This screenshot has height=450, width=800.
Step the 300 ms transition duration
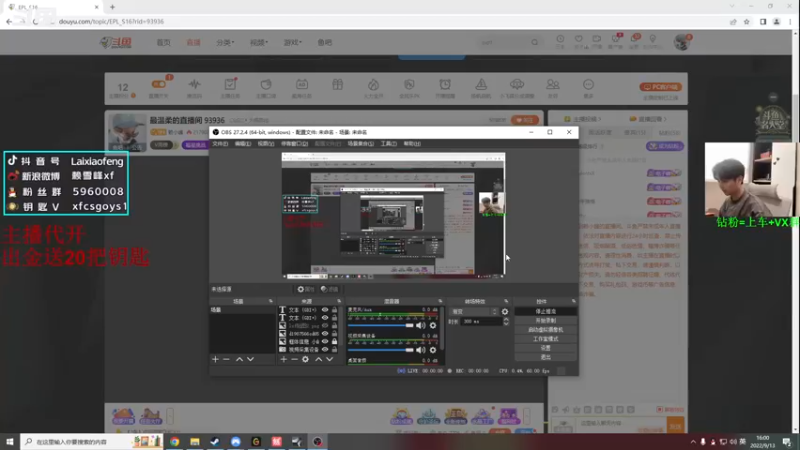click(506, 321)
